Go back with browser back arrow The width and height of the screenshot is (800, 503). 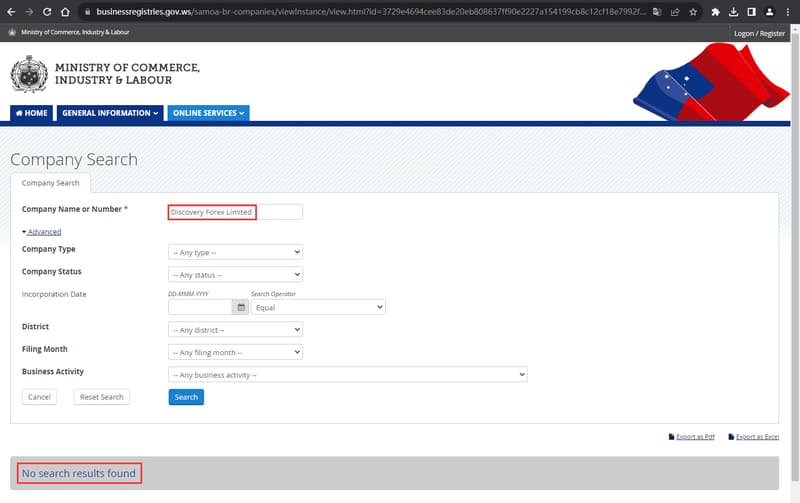(x=11, y=12)
